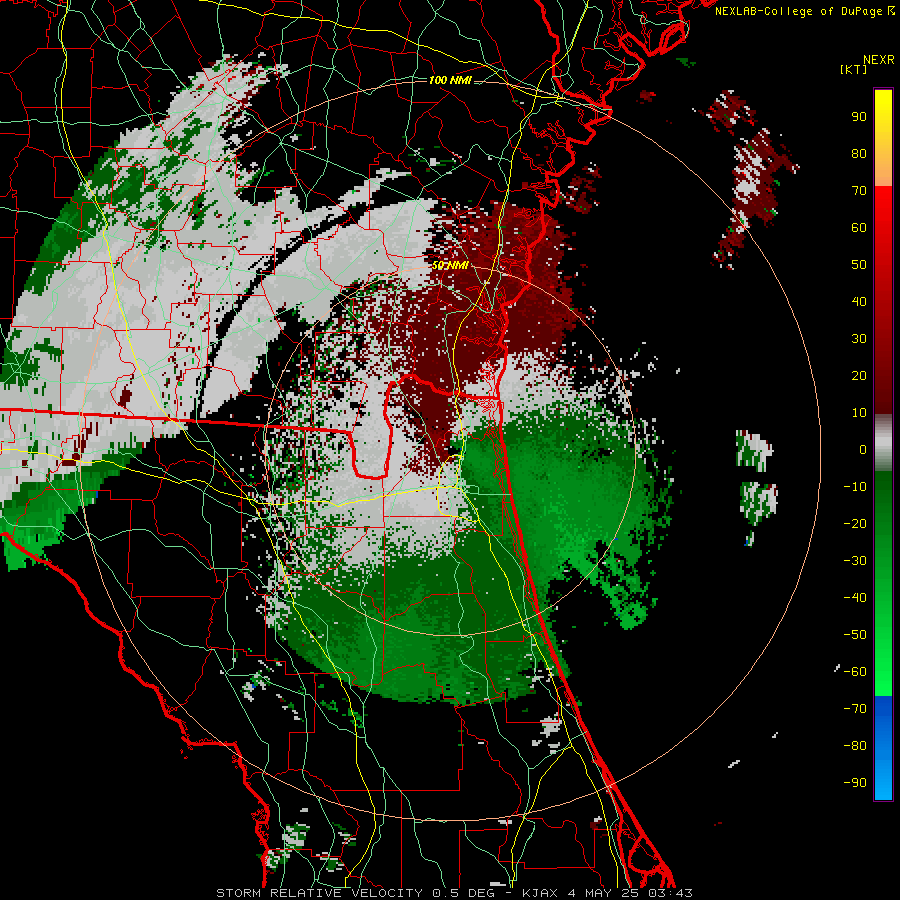
Task: Select the -60 scale label
Action: (x=855, y=672)
